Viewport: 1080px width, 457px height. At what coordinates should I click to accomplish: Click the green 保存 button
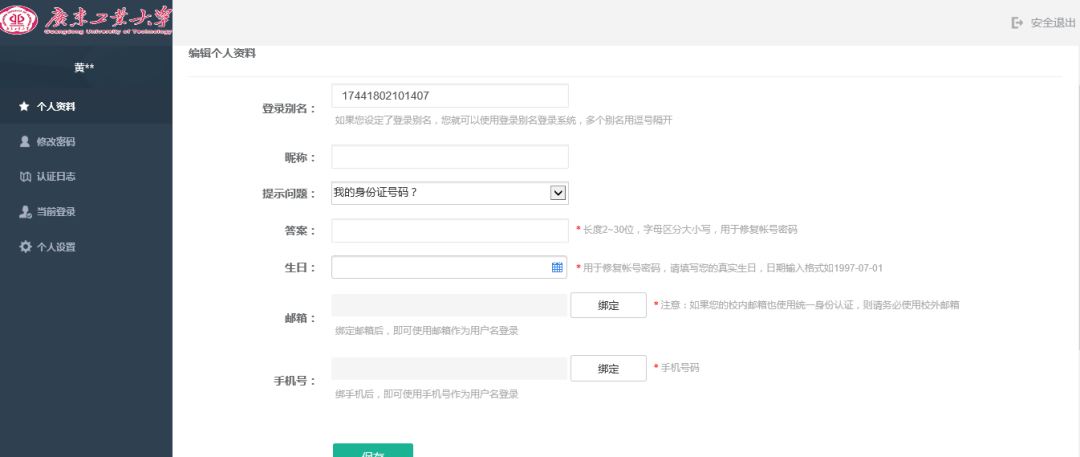tap(373, 451)
